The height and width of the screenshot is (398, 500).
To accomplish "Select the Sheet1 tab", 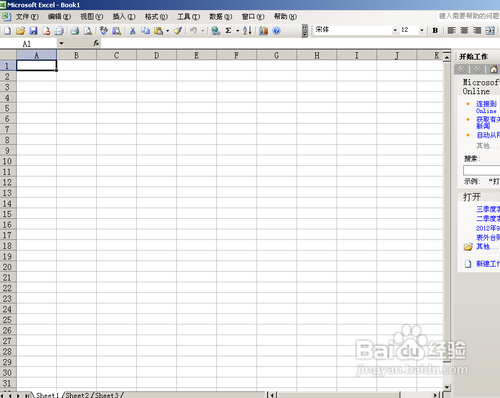I will click(47, 395).
